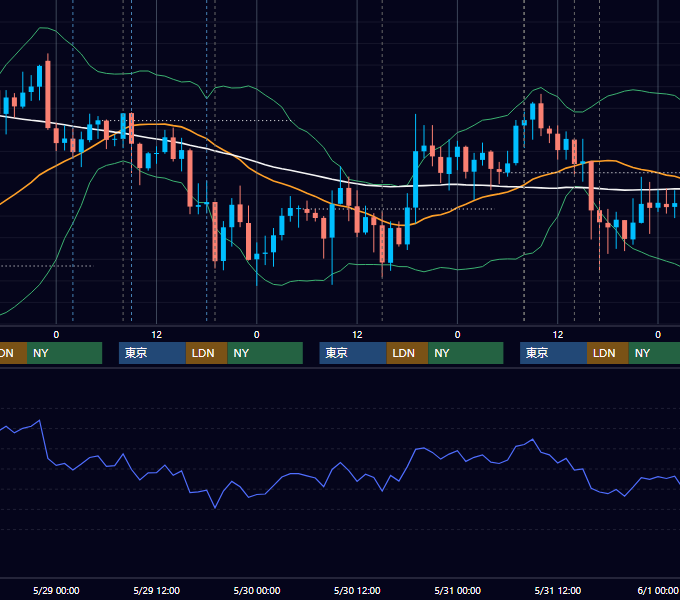680x600 pixels.
Task: Click the 5/30 00:00 date axis label
Action: (x=257, y=590)
